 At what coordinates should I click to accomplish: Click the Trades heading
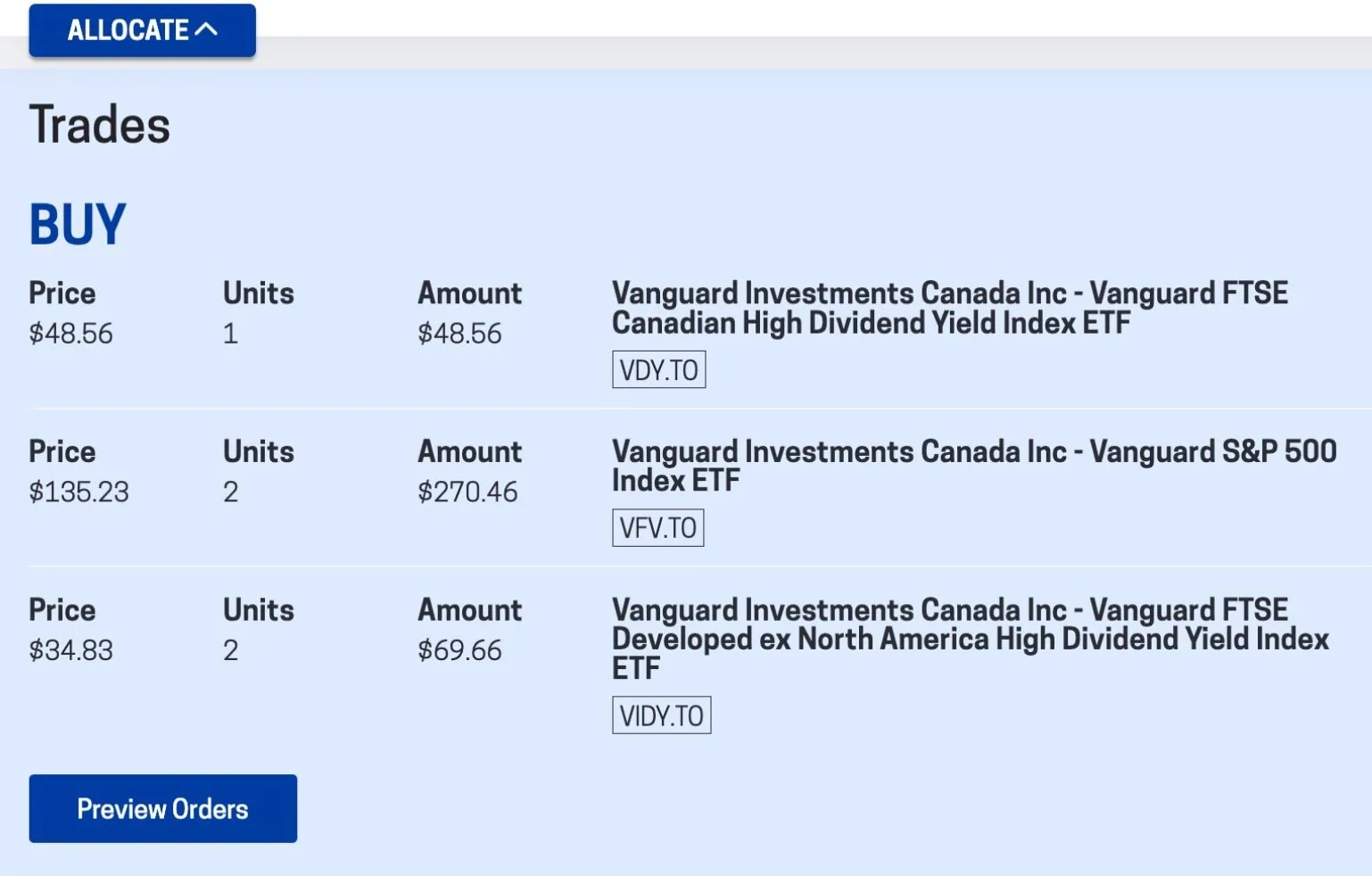click(99, 124)
